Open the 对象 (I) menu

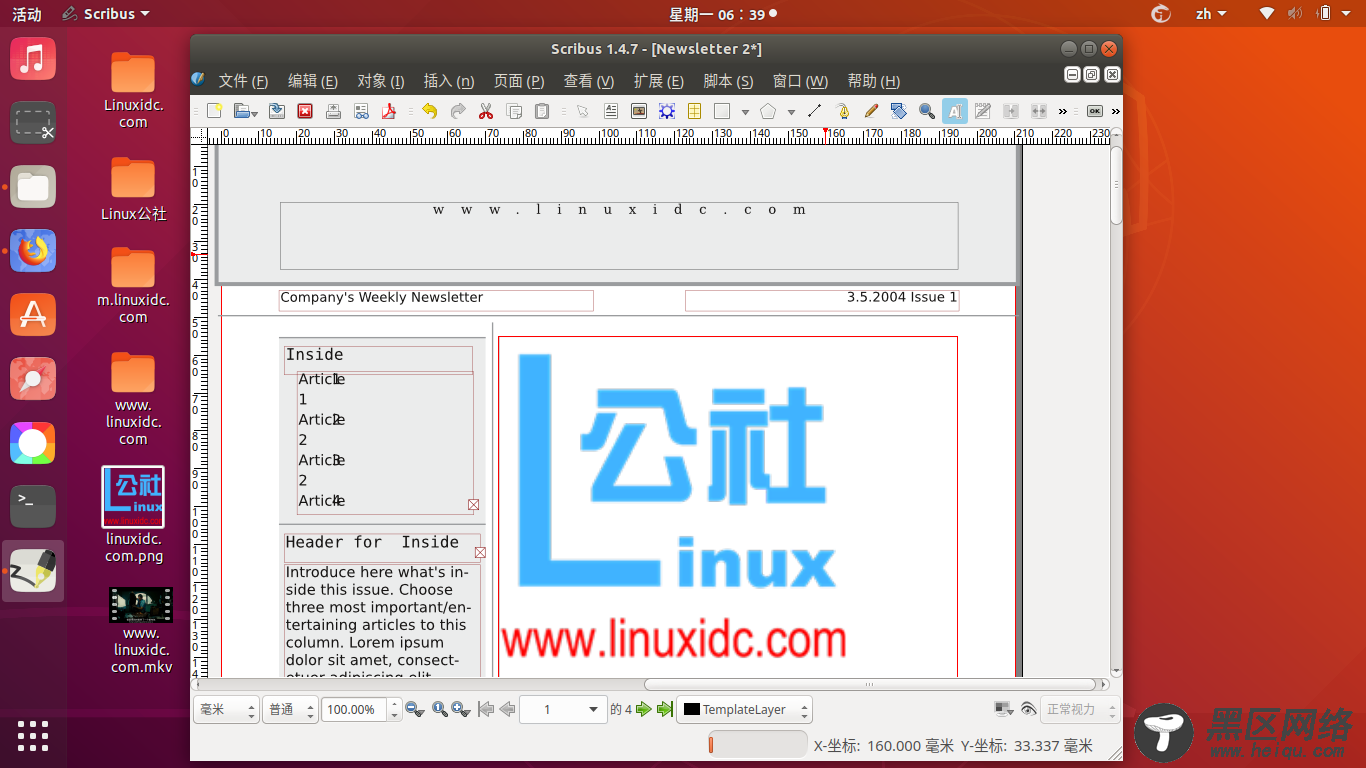tap(381, 81)
